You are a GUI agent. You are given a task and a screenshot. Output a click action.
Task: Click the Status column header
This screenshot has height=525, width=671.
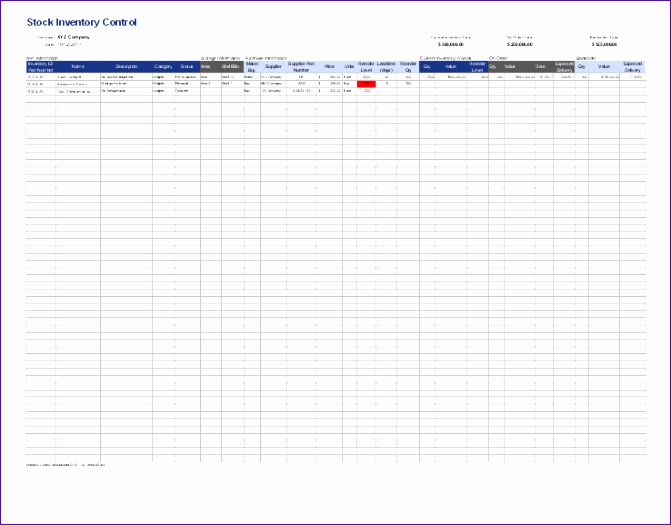coord(187,66)
